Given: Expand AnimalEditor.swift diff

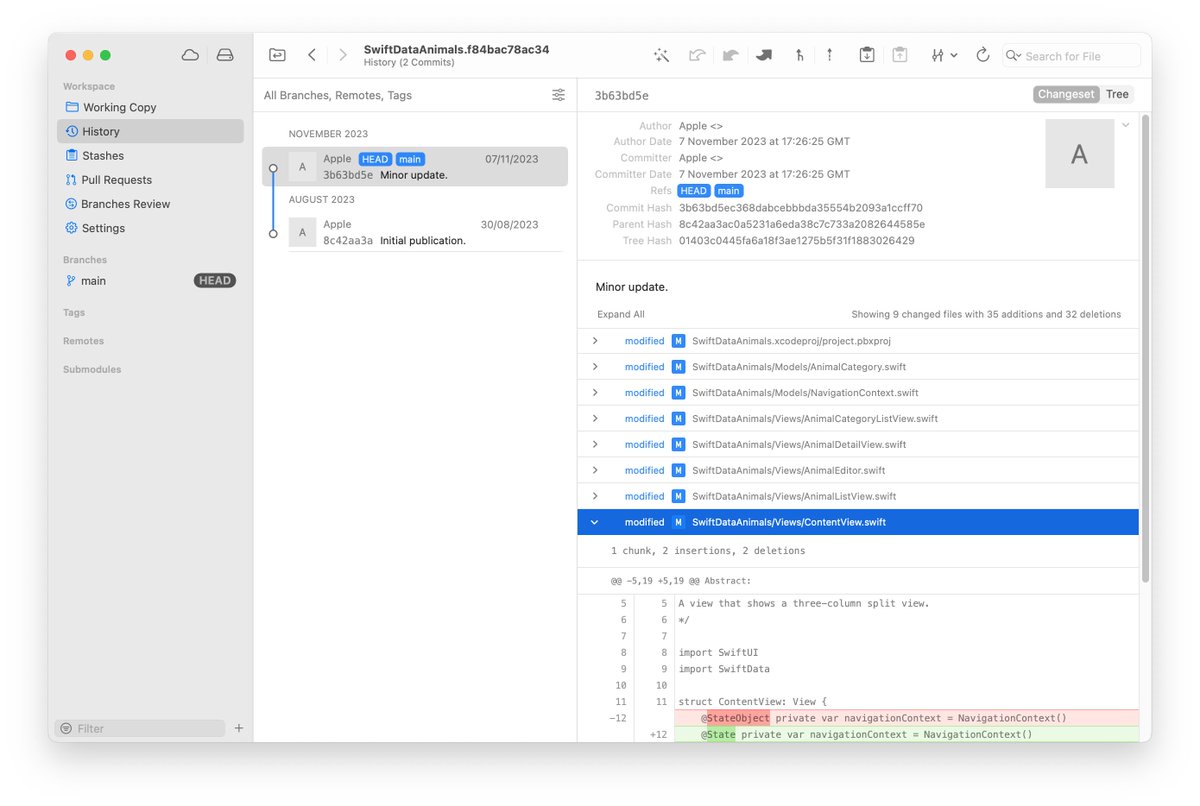Looking at the screenshot, I should click(595, 471).
